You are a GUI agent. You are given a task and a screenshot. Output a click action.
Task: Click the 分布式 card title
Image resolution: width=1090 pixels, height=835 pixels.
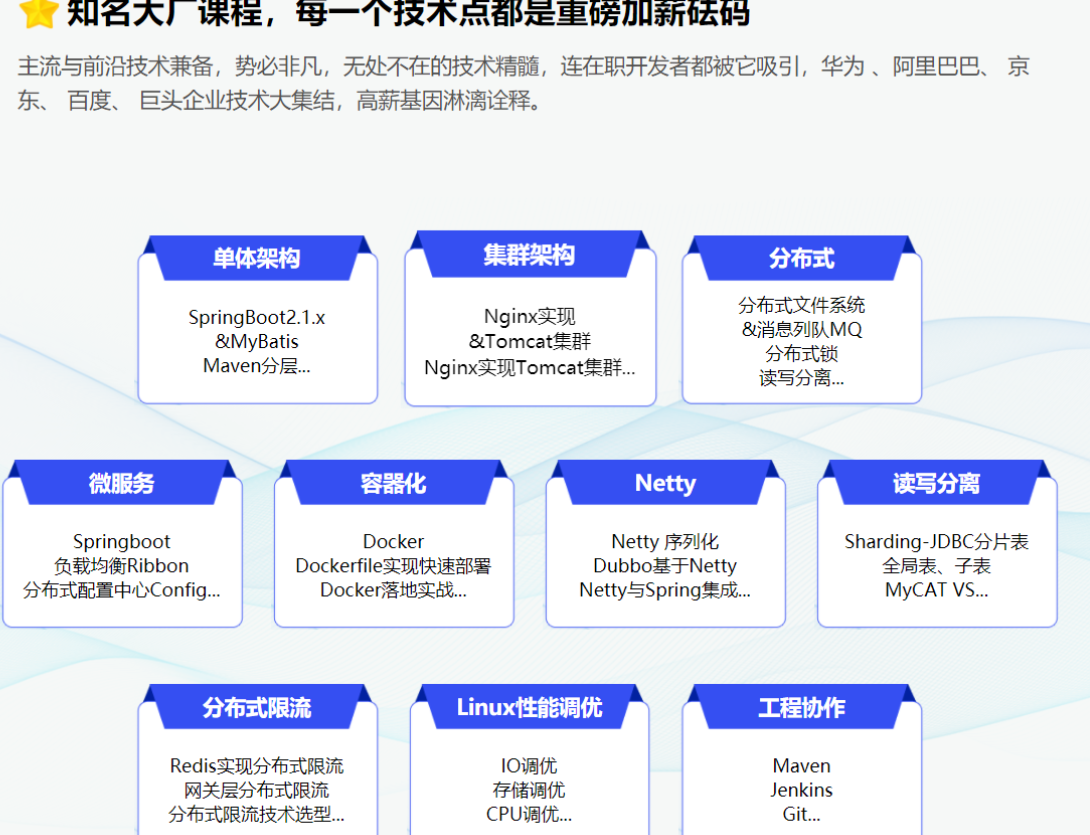(x=802, y=259)
